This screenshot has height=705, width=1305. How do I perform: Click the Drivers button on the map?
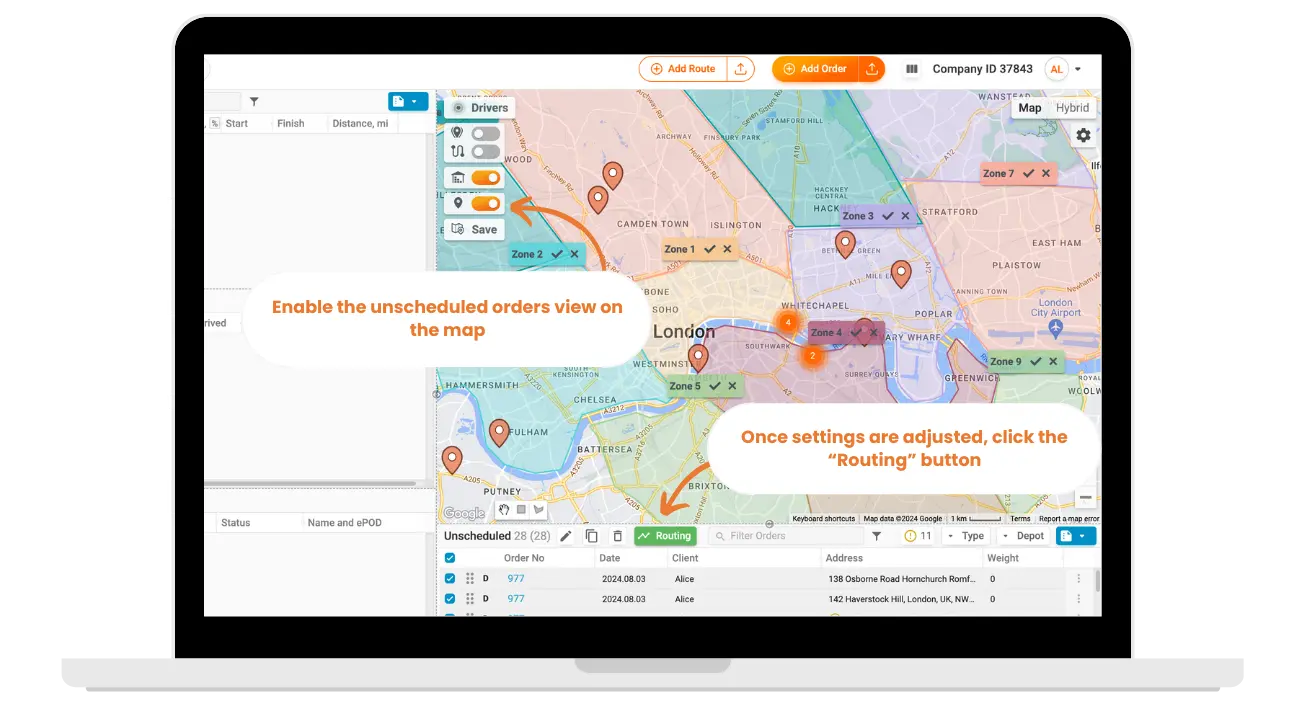[480, 108]
